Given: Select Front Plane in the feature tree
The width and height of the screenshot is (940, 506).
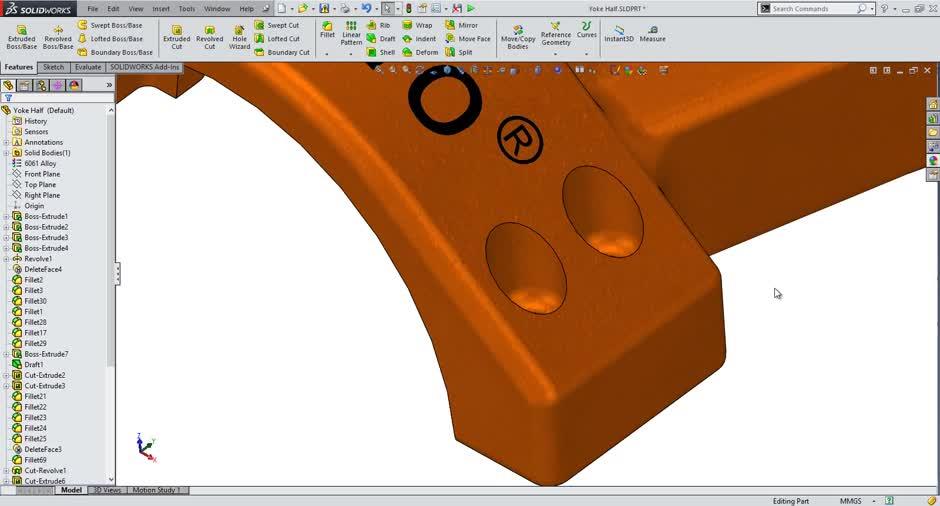Looking at the screenshot, I should click(x=42, y=174).
